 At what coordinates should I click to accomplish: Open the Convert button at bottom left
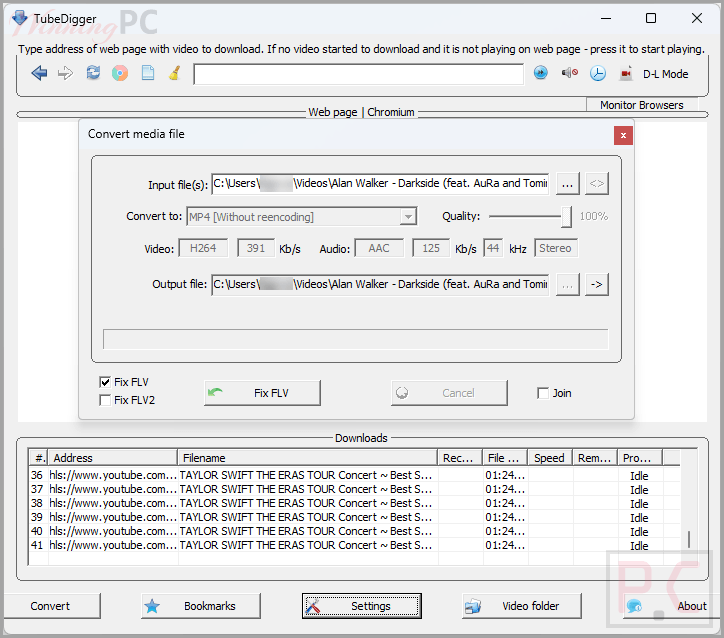(50, 606)
